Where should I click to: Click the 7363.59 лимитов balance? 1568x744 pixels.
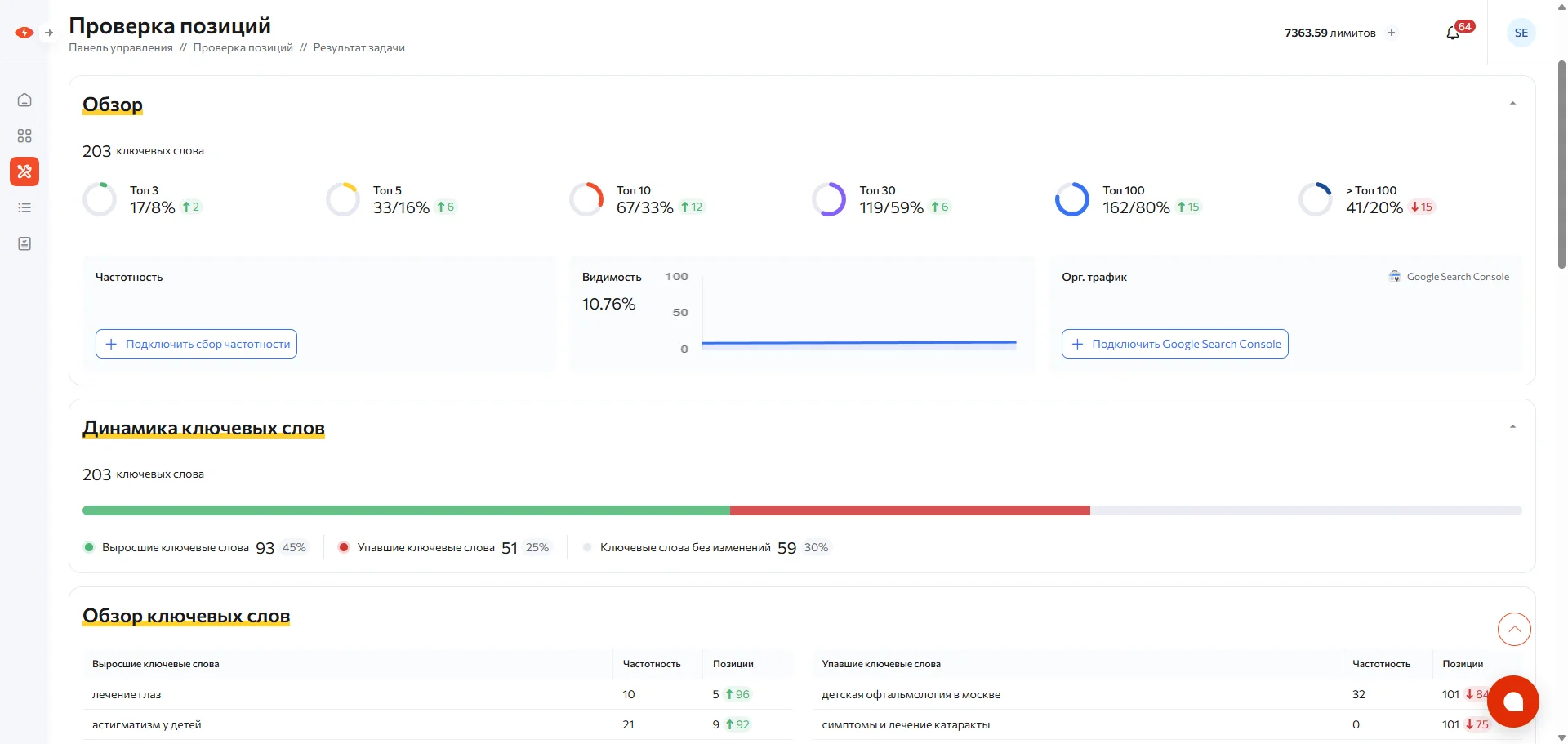1330,33
